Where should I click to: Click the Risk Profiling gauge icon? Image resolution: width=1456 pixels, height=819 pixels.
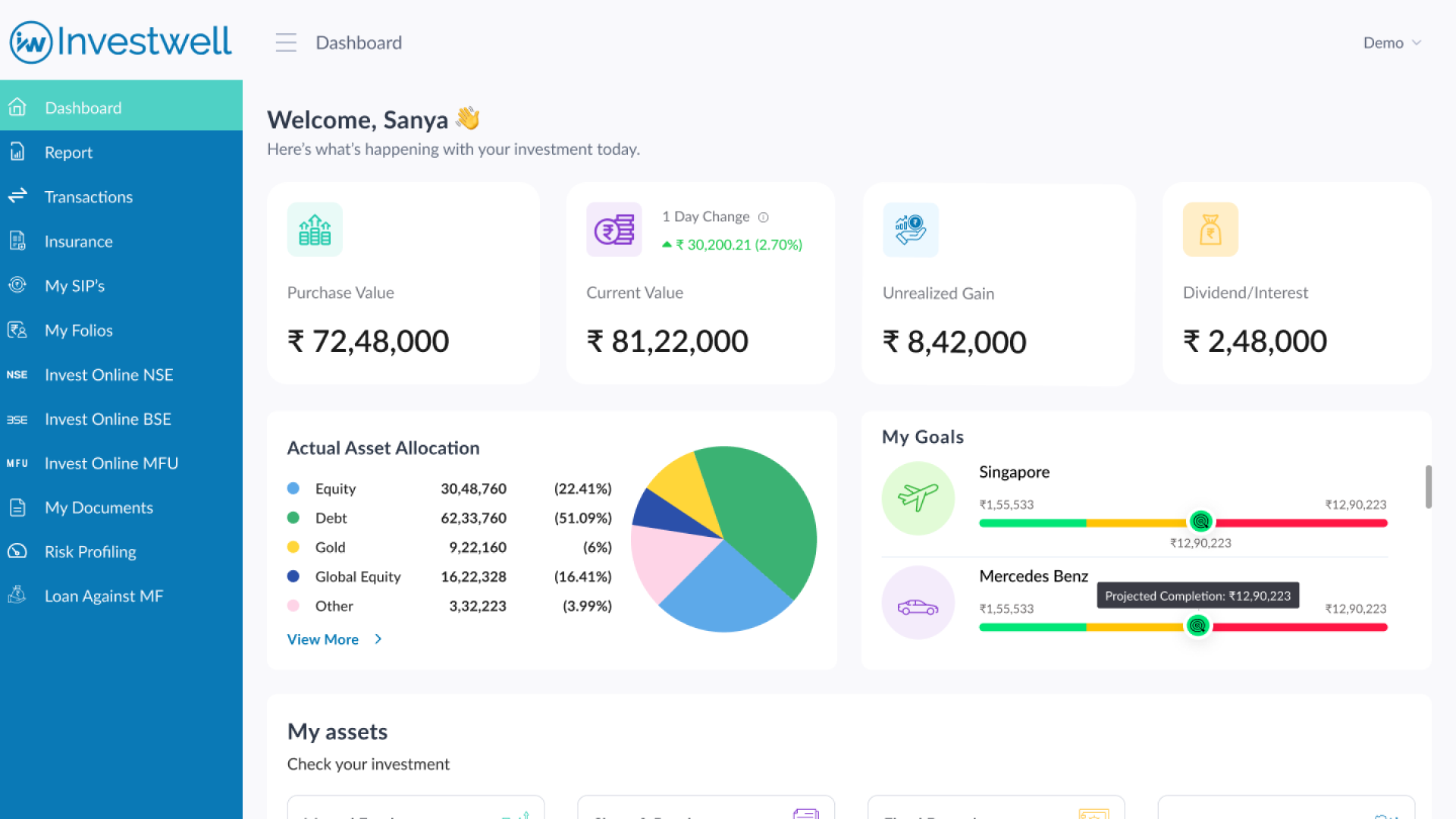[17, 551]
